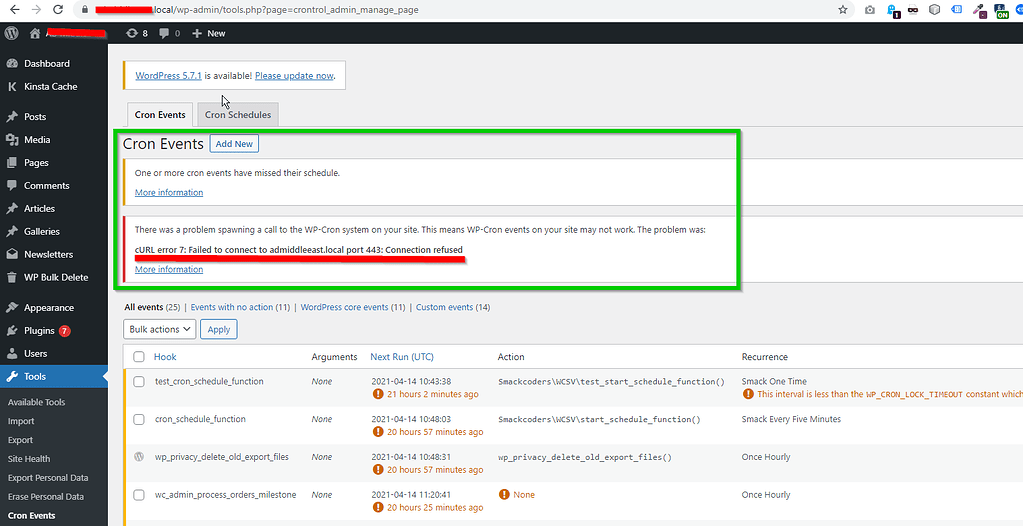This screenshot has height=526, width=1023.
Task: Click Add New cron event button
Action: [x=234, y=144]
